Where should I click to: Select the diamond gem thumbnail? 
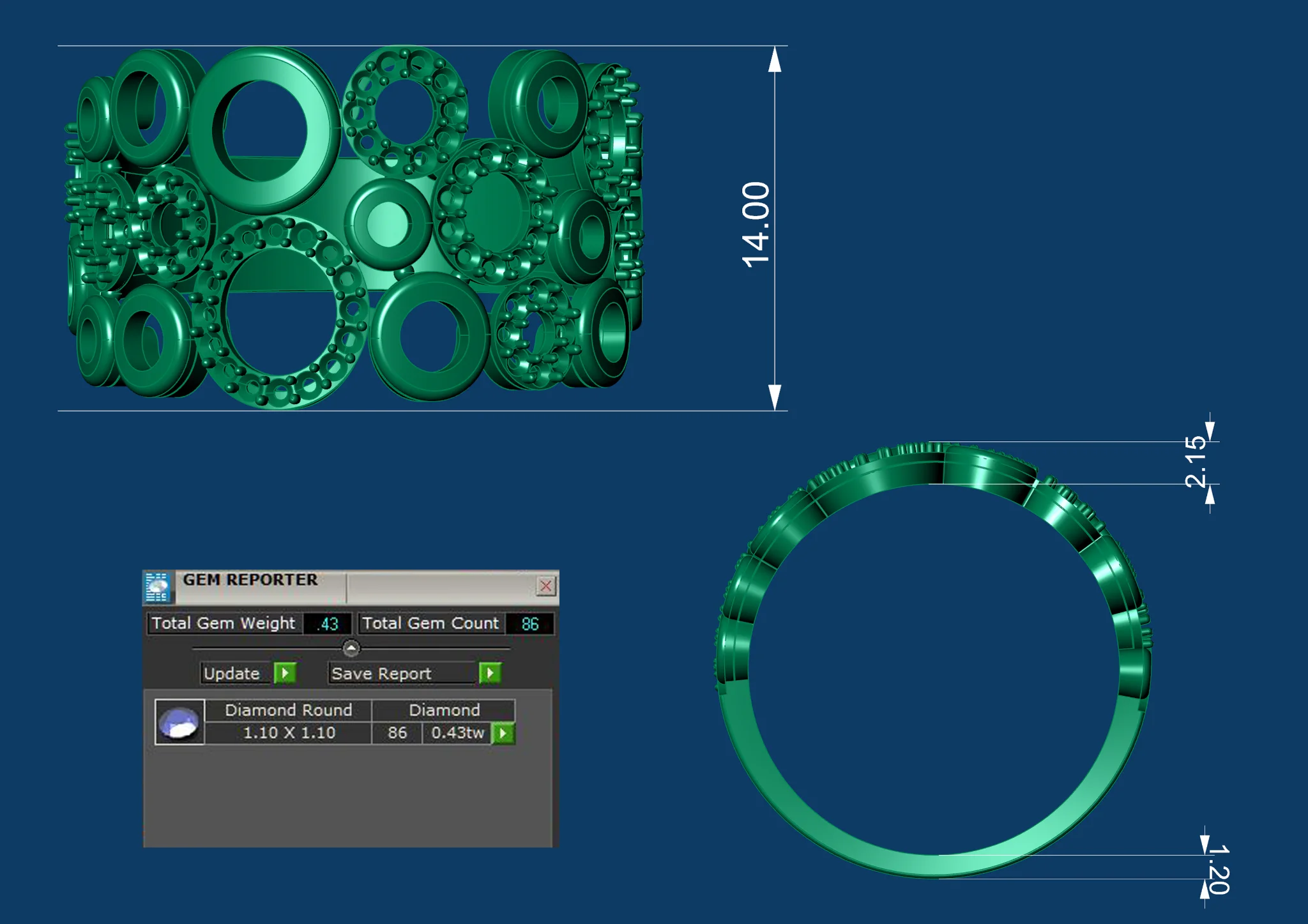179,722
